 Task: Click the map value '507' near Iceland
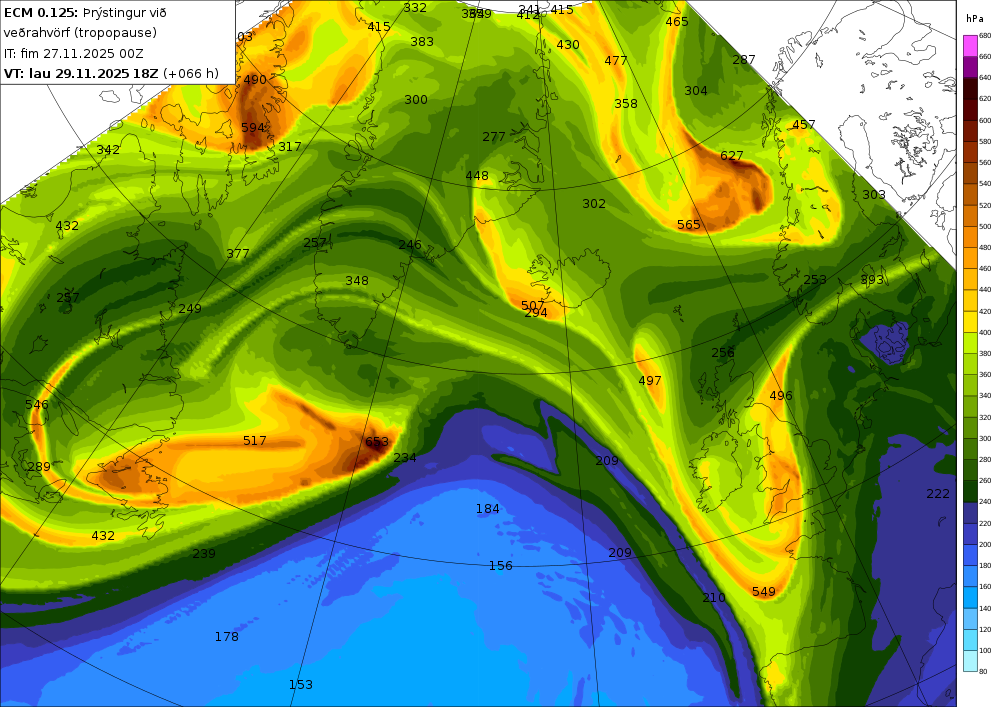tap(533, 305)
